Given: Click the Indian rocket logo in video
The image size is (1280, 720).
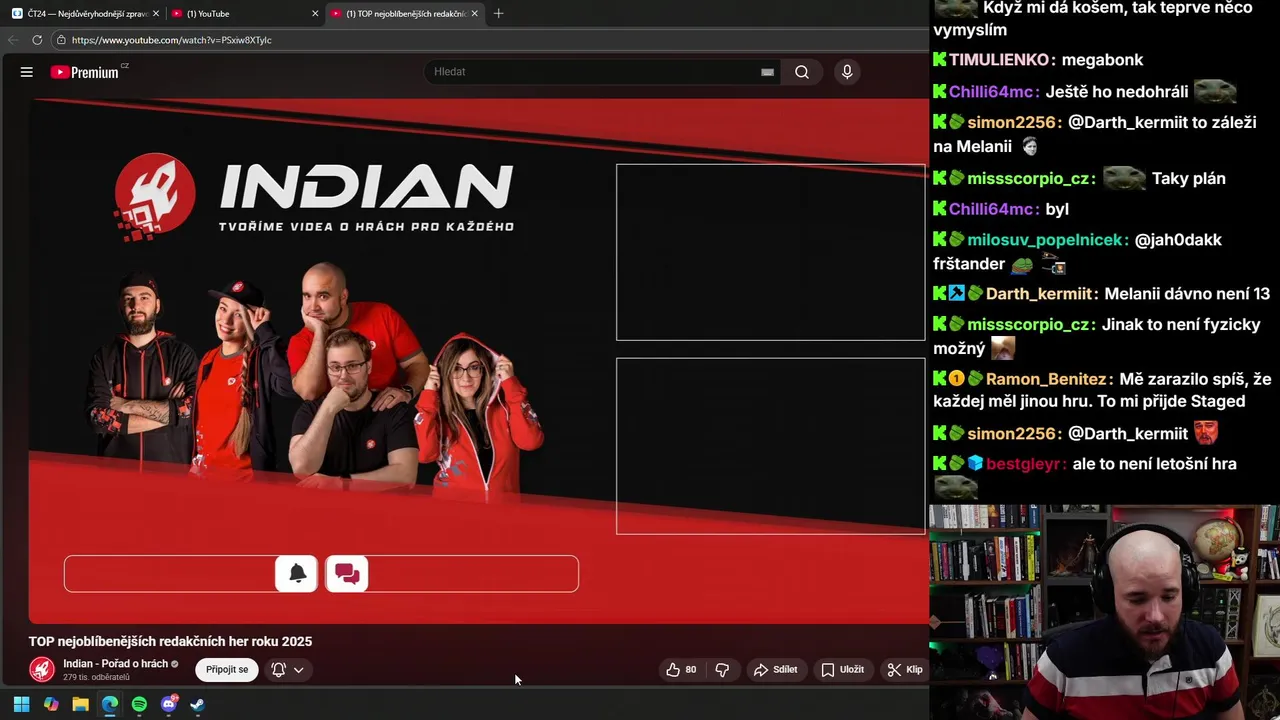Looking at the screenshot, I should (155, 195).
